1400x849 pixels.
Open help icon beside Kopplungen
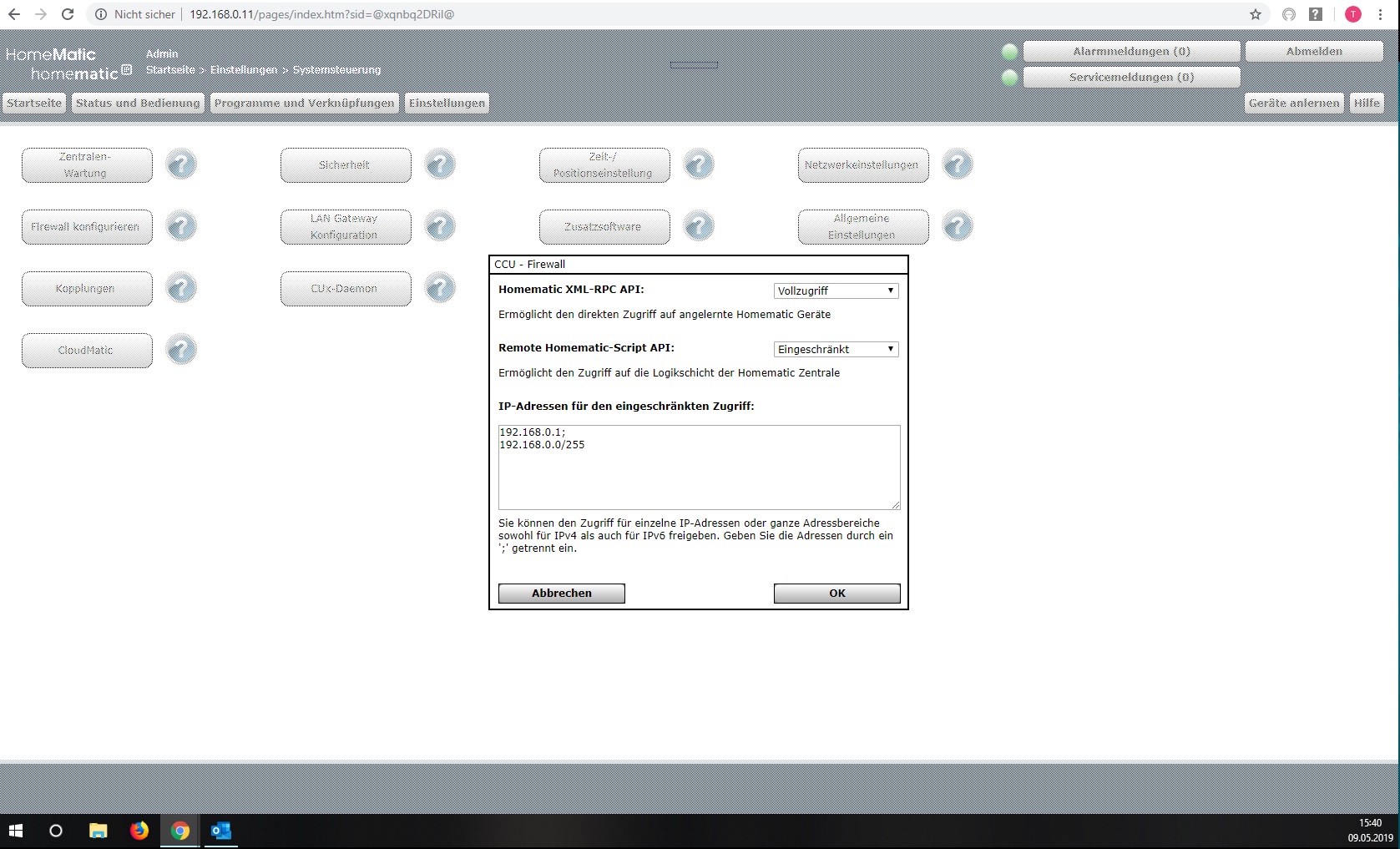click(x=181, y=288)
